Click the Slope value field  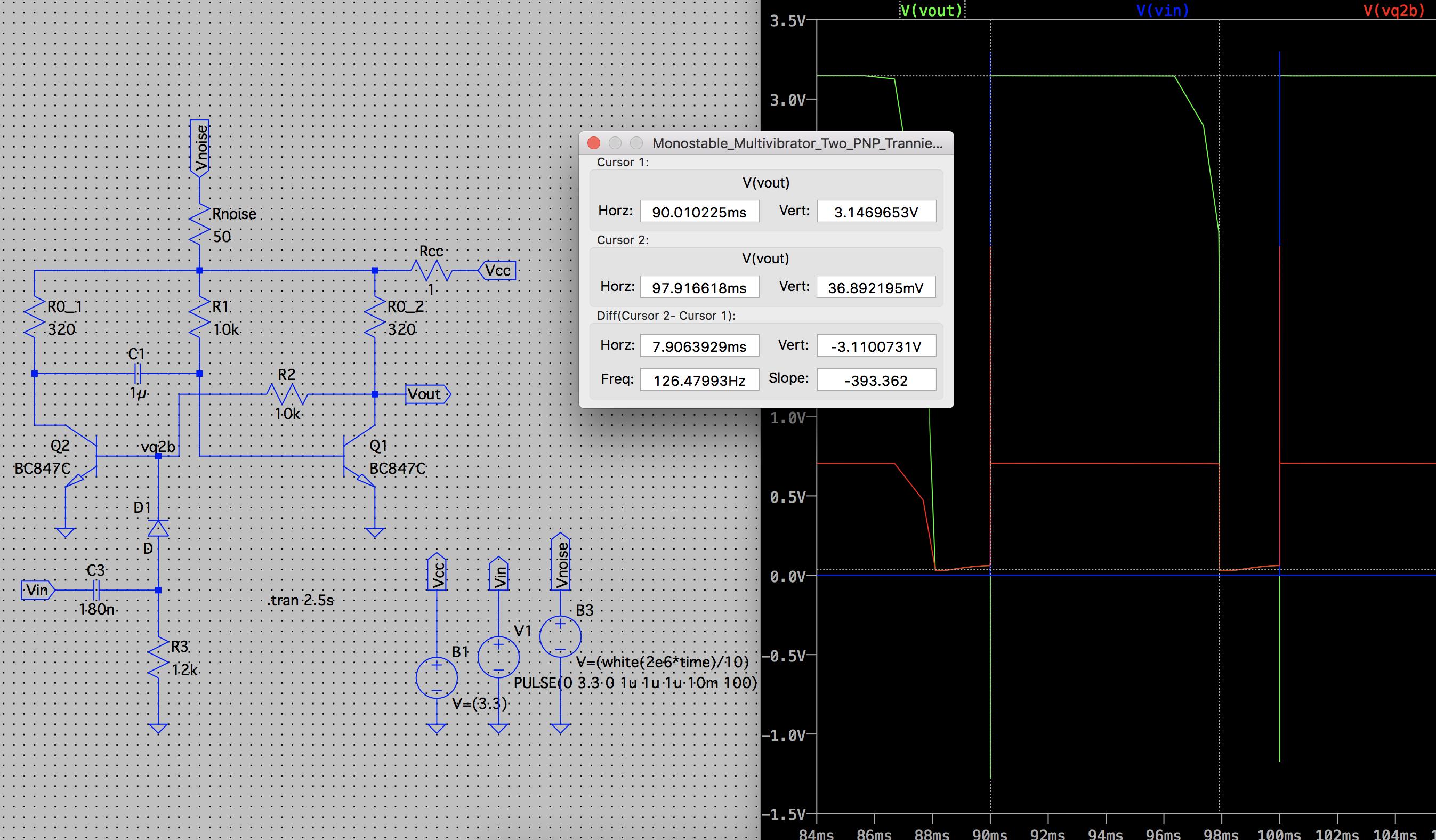876,381
